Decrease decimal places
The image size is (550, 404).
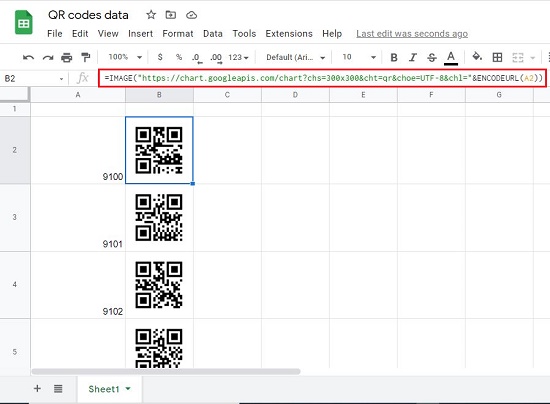point(197,58)
